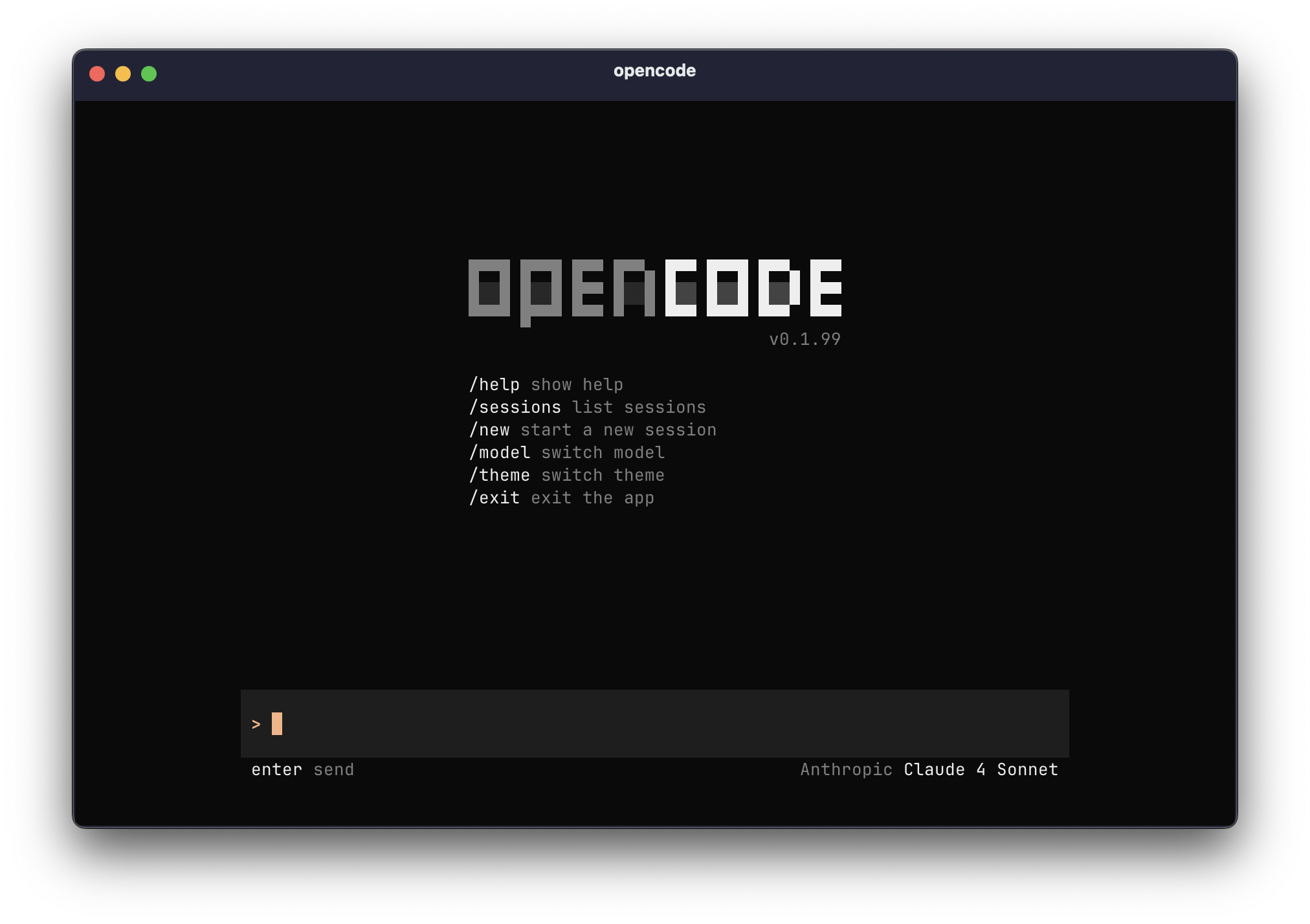The image size is (1310, 924).
Task: Click the version label v0.1.99
Action: 805,338
